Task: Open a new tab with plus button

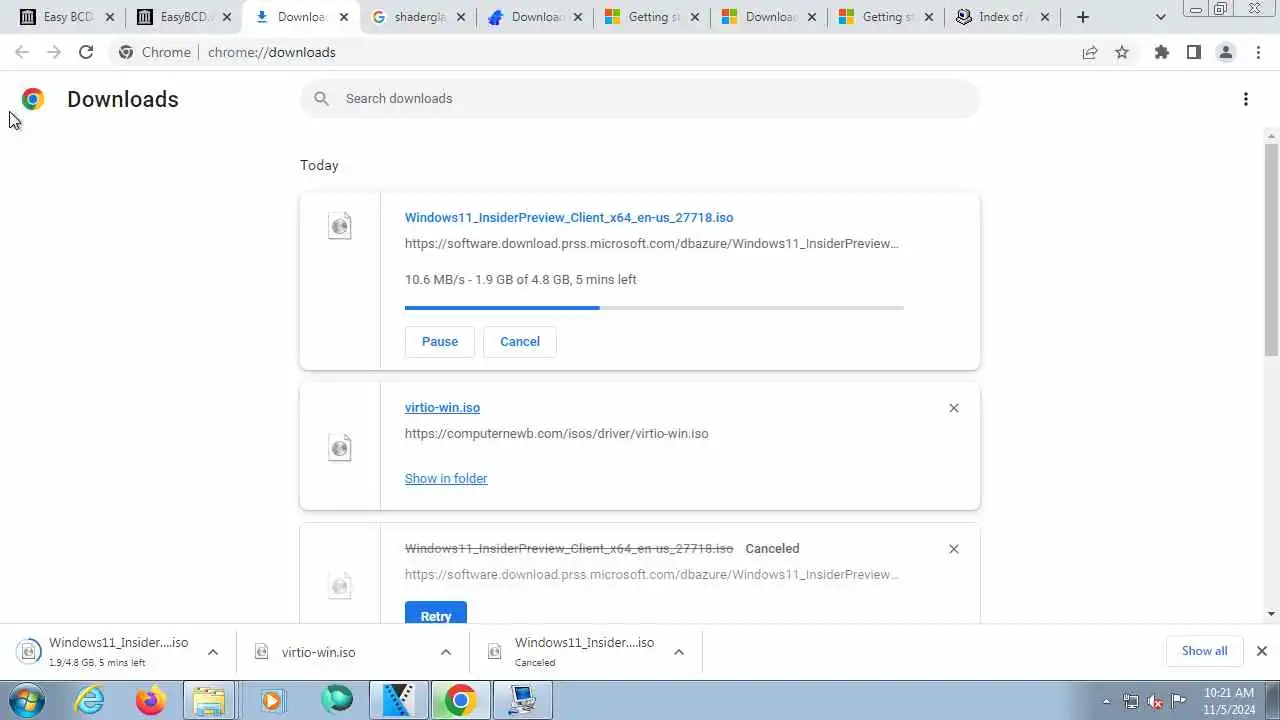Action: pos(1083,17)
